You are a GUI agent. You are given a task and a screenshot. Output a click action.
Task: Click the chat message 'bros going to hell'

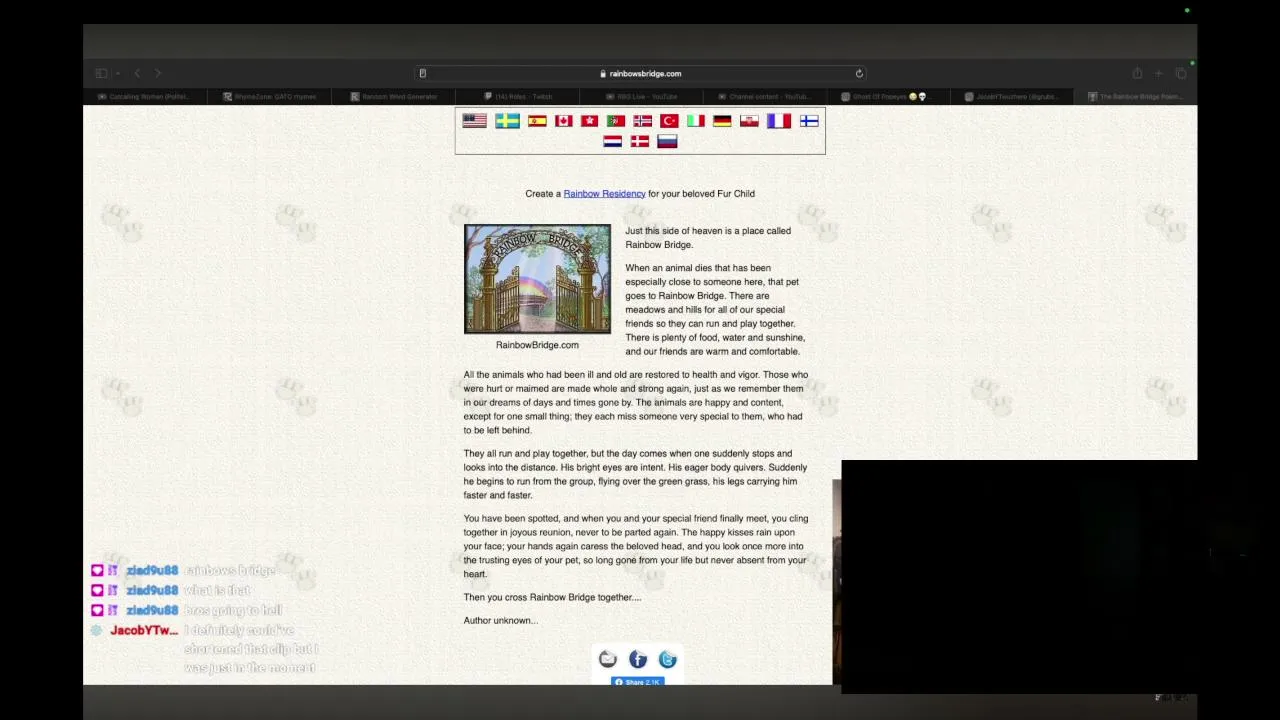coord(234,611)
